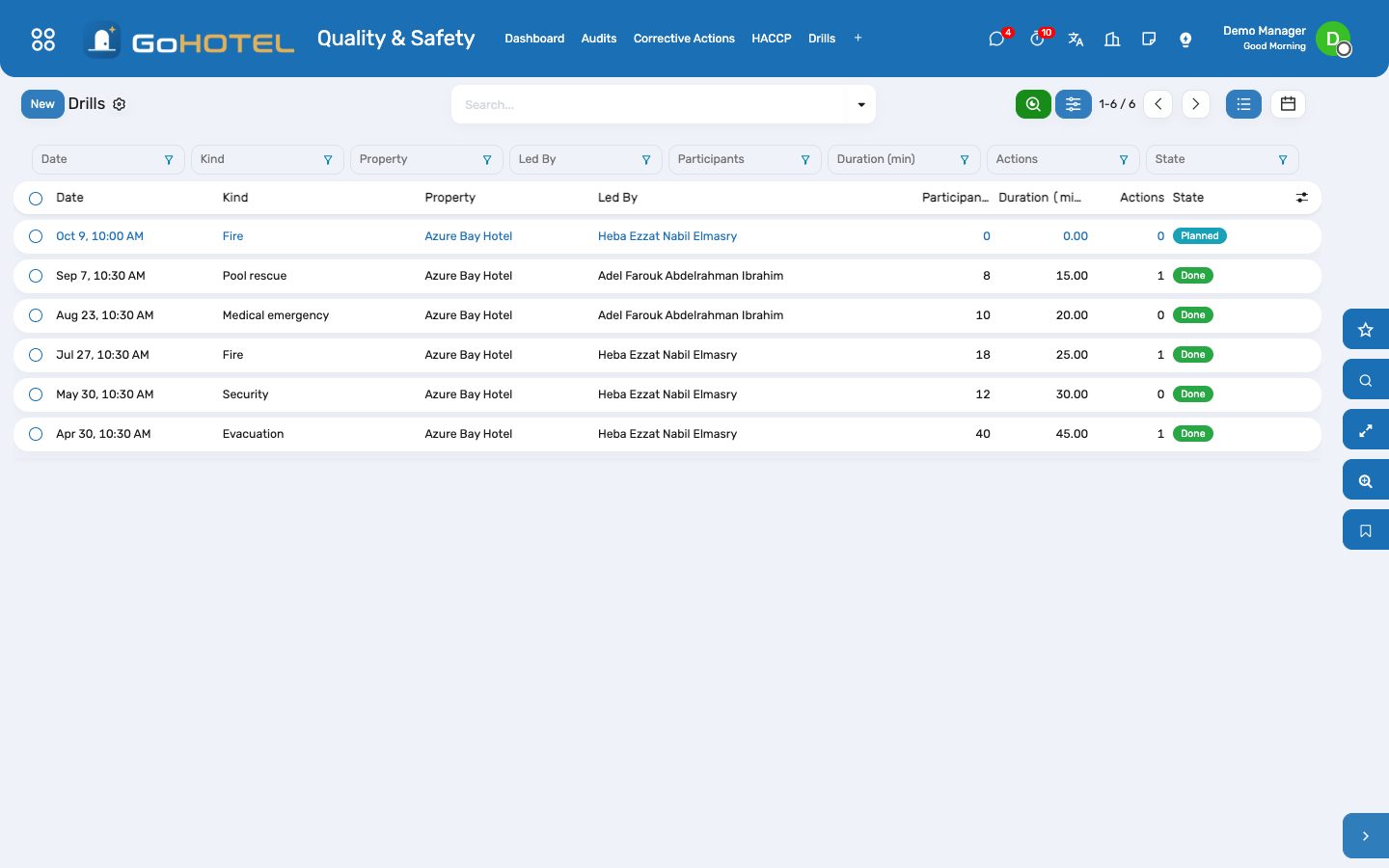
Task: Toggle the filter sliders button
Action: pos(1073,104)
